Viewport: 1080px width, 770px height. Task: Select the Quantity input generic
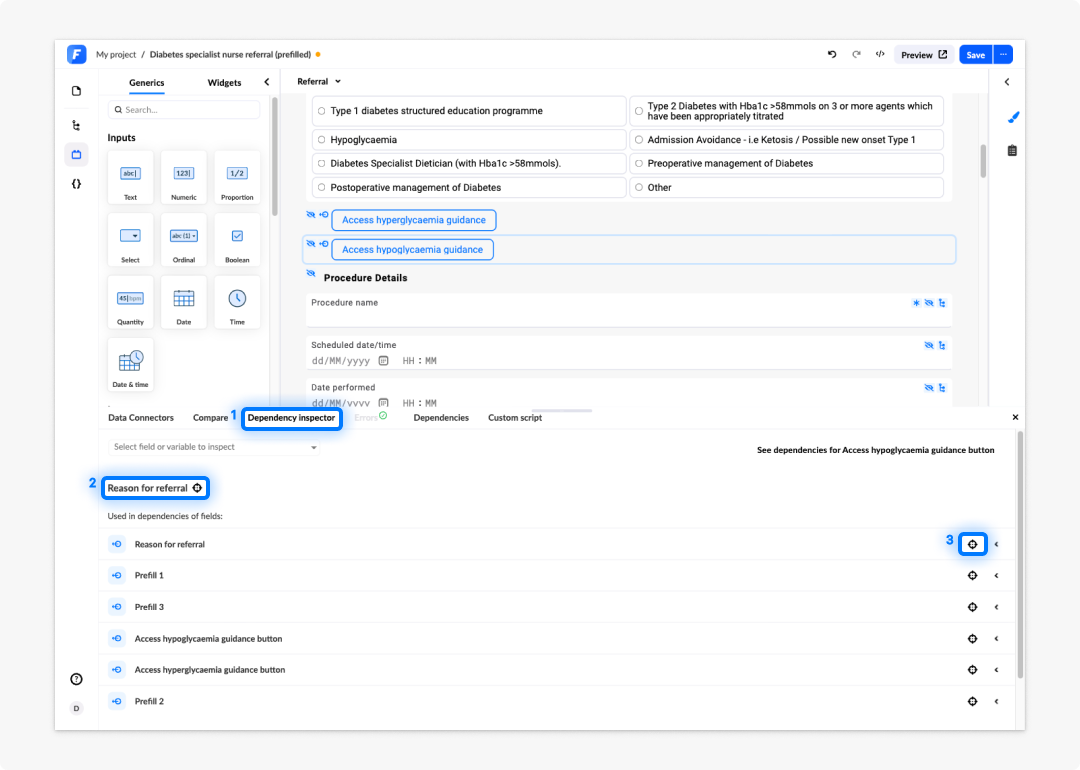tap(130, 302)
